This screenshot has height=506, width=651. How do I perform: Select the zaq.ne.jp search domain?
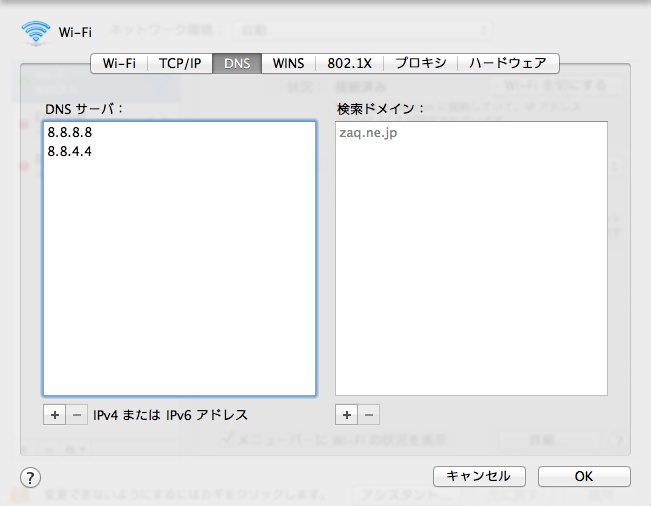[369, 132]
